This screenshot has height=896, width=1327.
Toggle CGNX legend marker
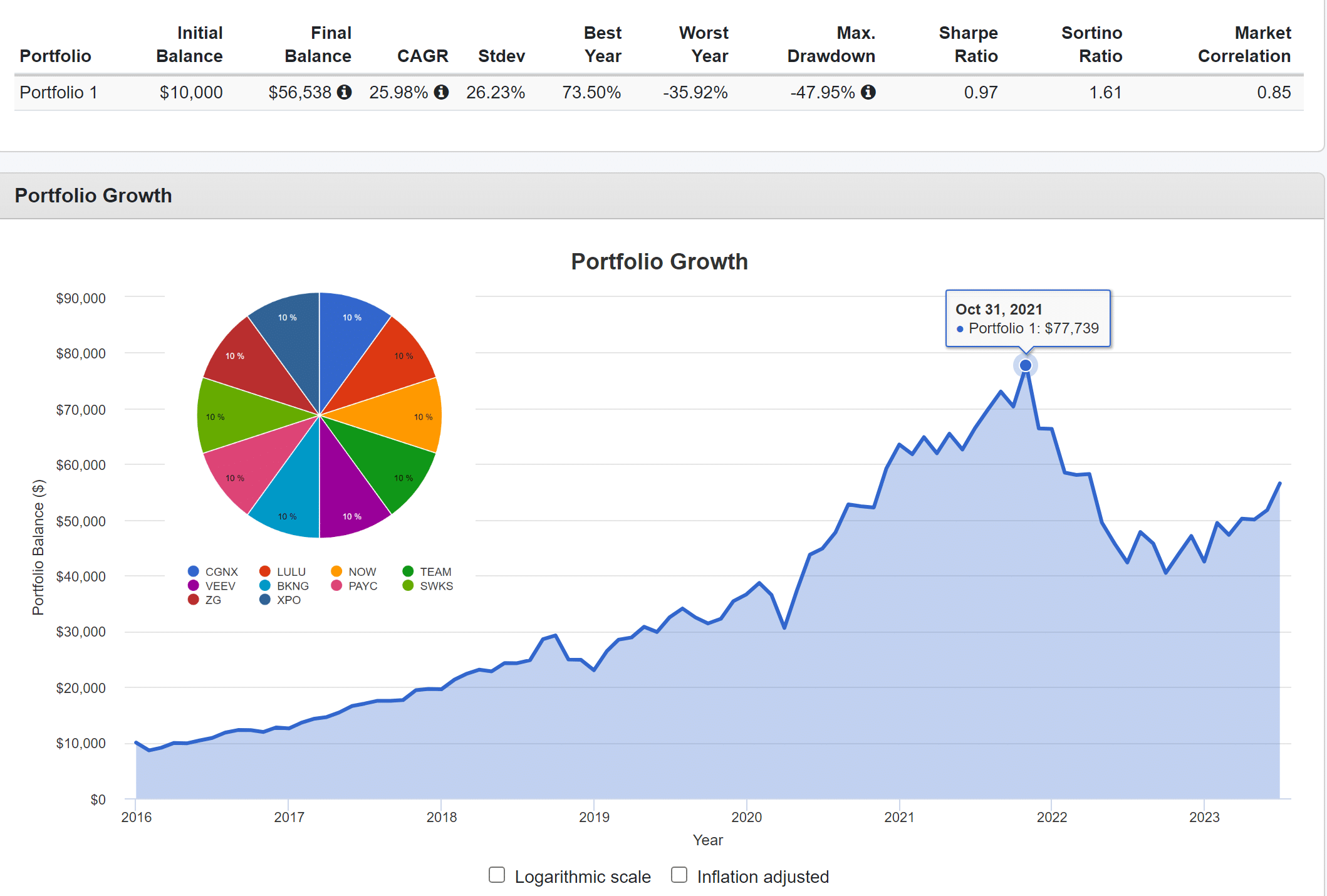(x=194, y=571)
